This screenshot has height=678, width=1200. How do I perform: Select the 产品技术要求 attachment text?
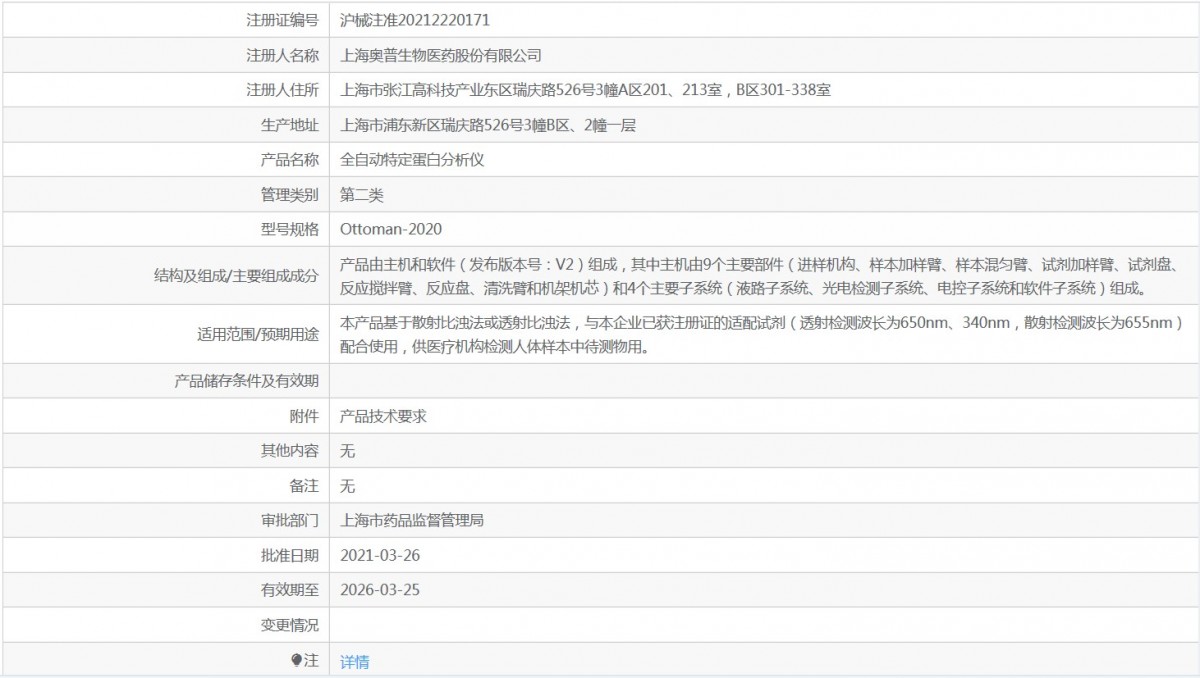click(x=383, y=416)
